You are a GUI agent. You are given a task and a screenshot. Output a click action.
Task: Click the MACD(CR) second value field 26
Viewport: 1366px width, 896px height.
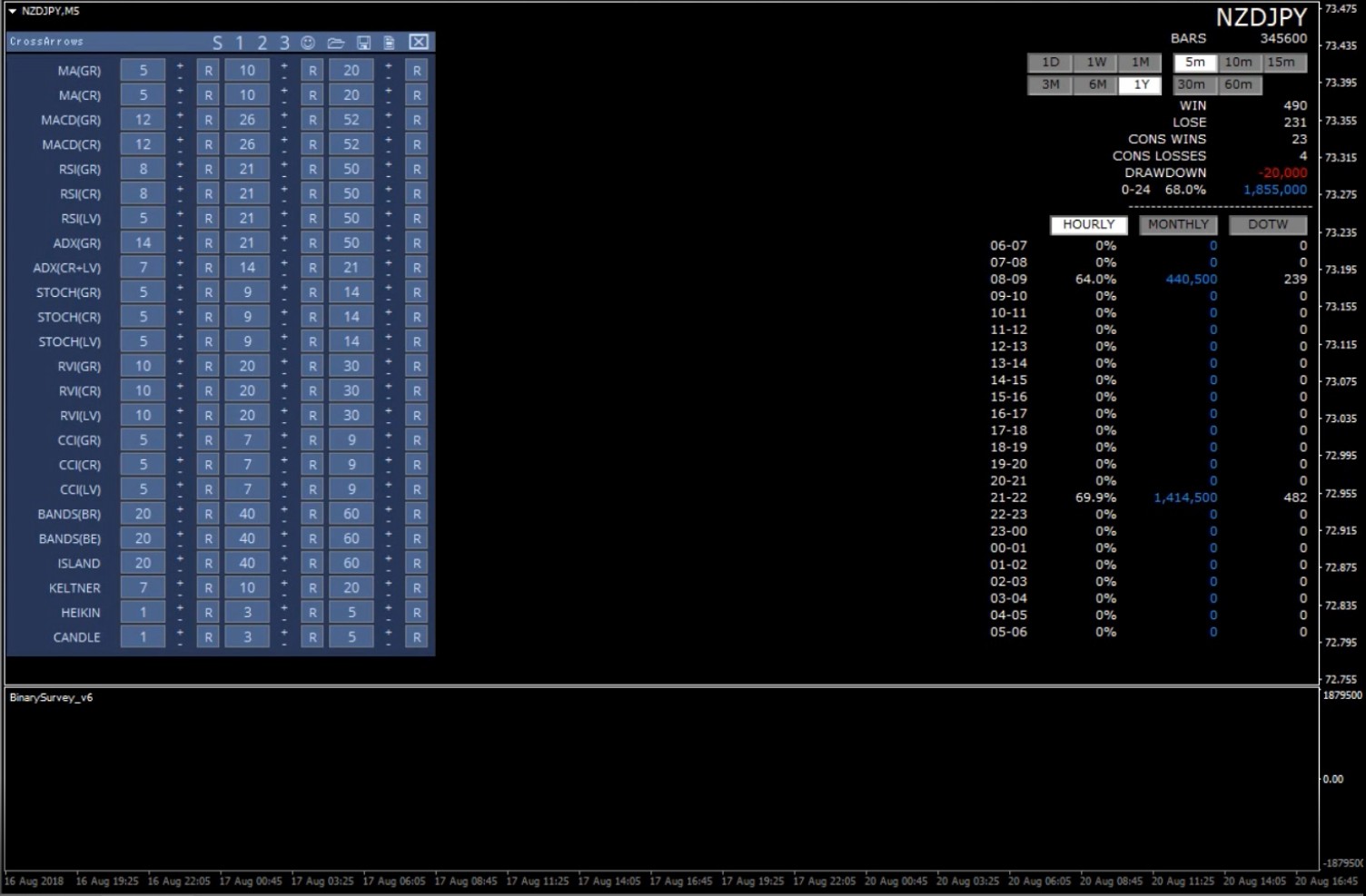tap(247, 144)
